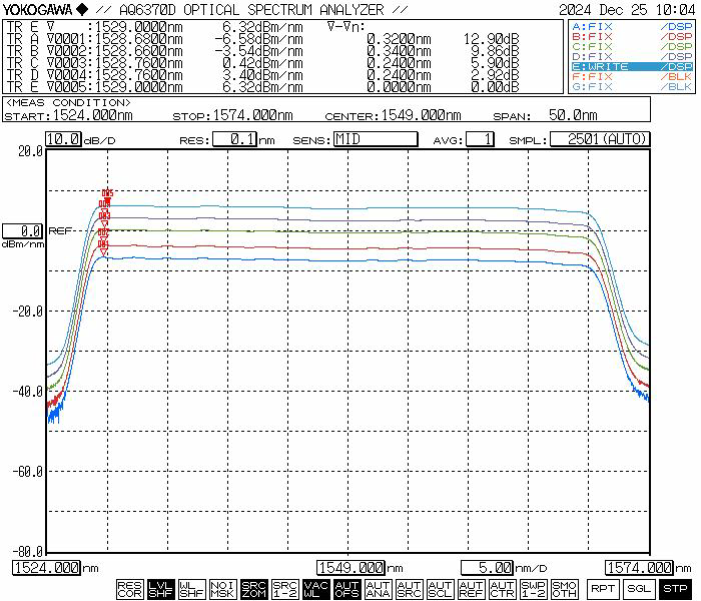The height and width of the screenshot is (601, 701).
Task: Enable the AUT ANA auto analysis icon
Action: pyautogui.click(x=378, y=589)
